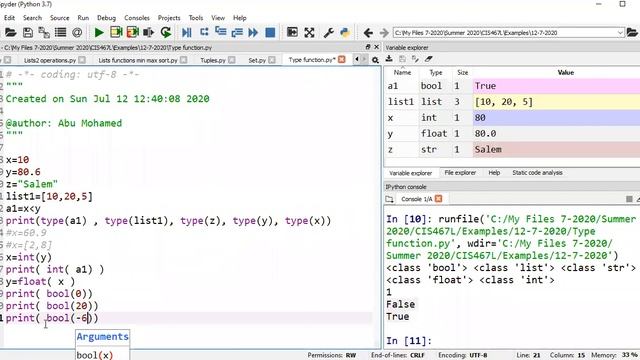Open the Source menu
The height and width of the screenshot is (360, 640).
(x=60, y=18)
